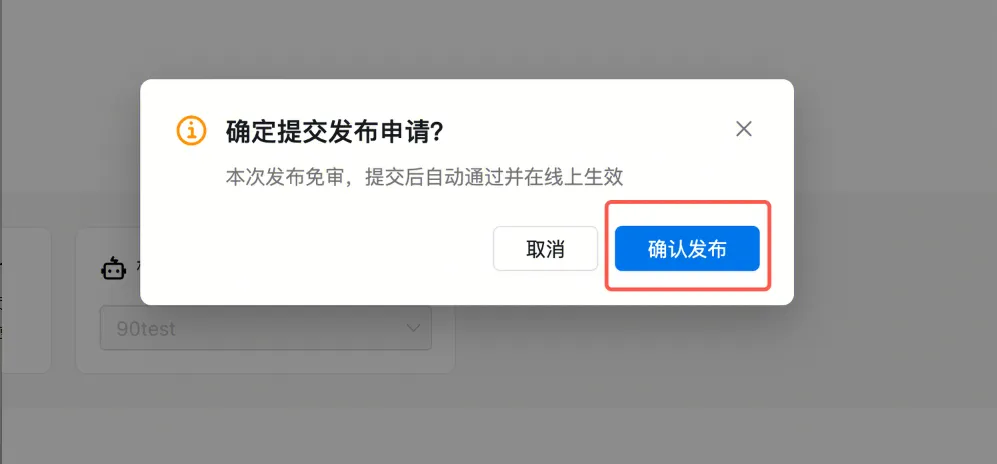Click the orange info icon
997x464 pixels.
pos(191,130)
